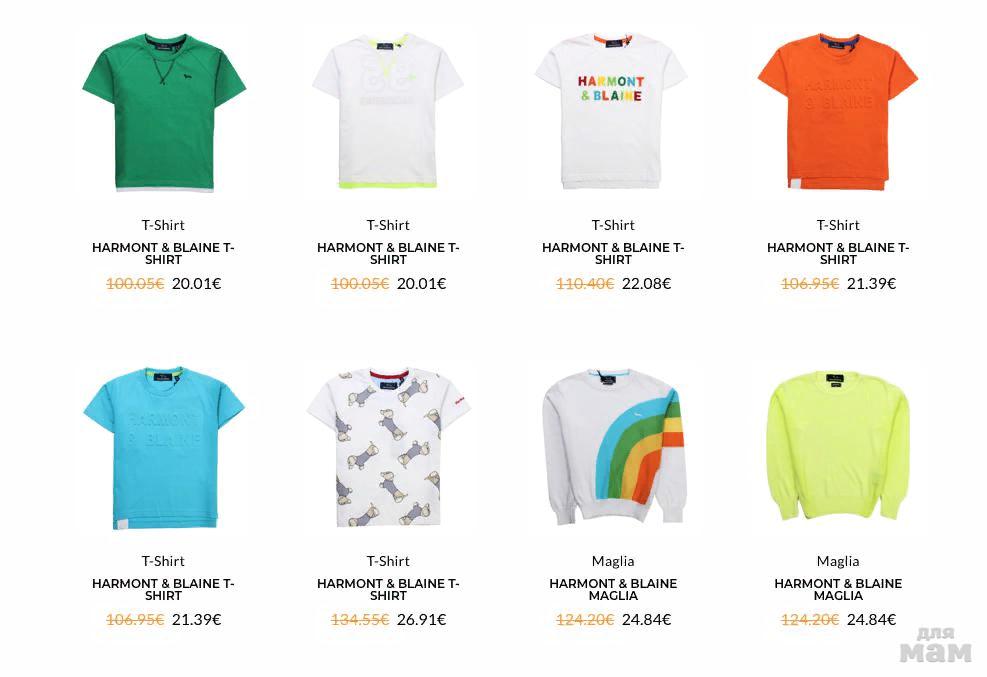
Task: Click the для мам watermark logo
Action: click(935, 645)
